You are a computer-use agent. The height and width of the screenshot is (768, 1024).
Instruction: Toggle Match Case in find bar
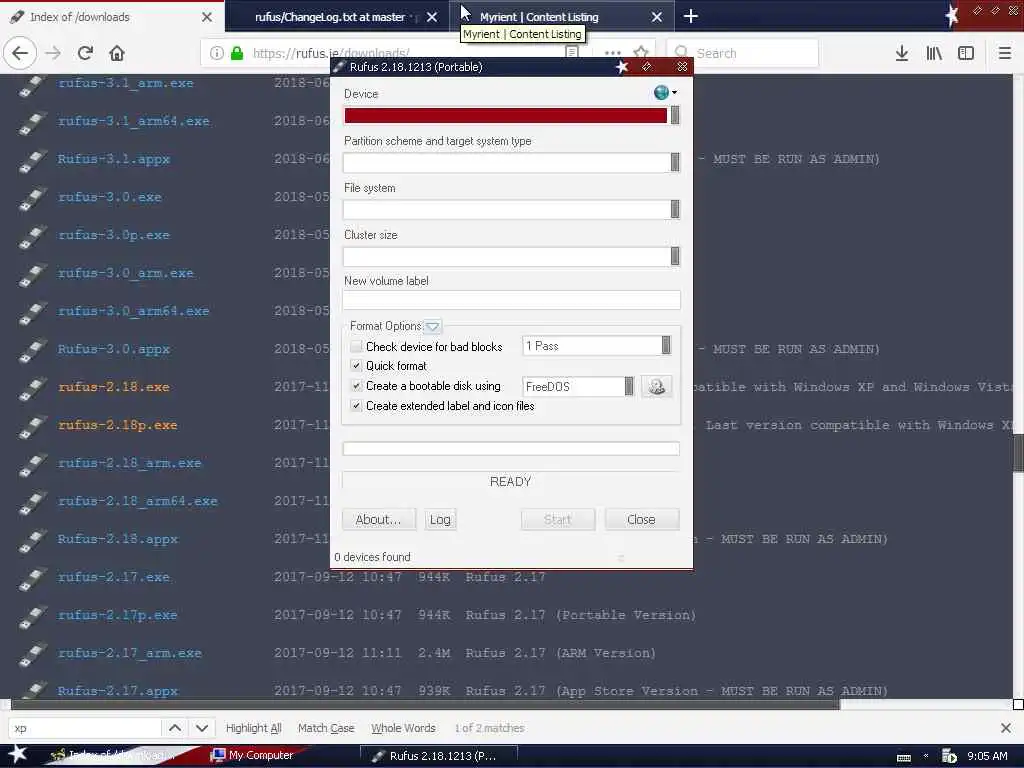326,728
